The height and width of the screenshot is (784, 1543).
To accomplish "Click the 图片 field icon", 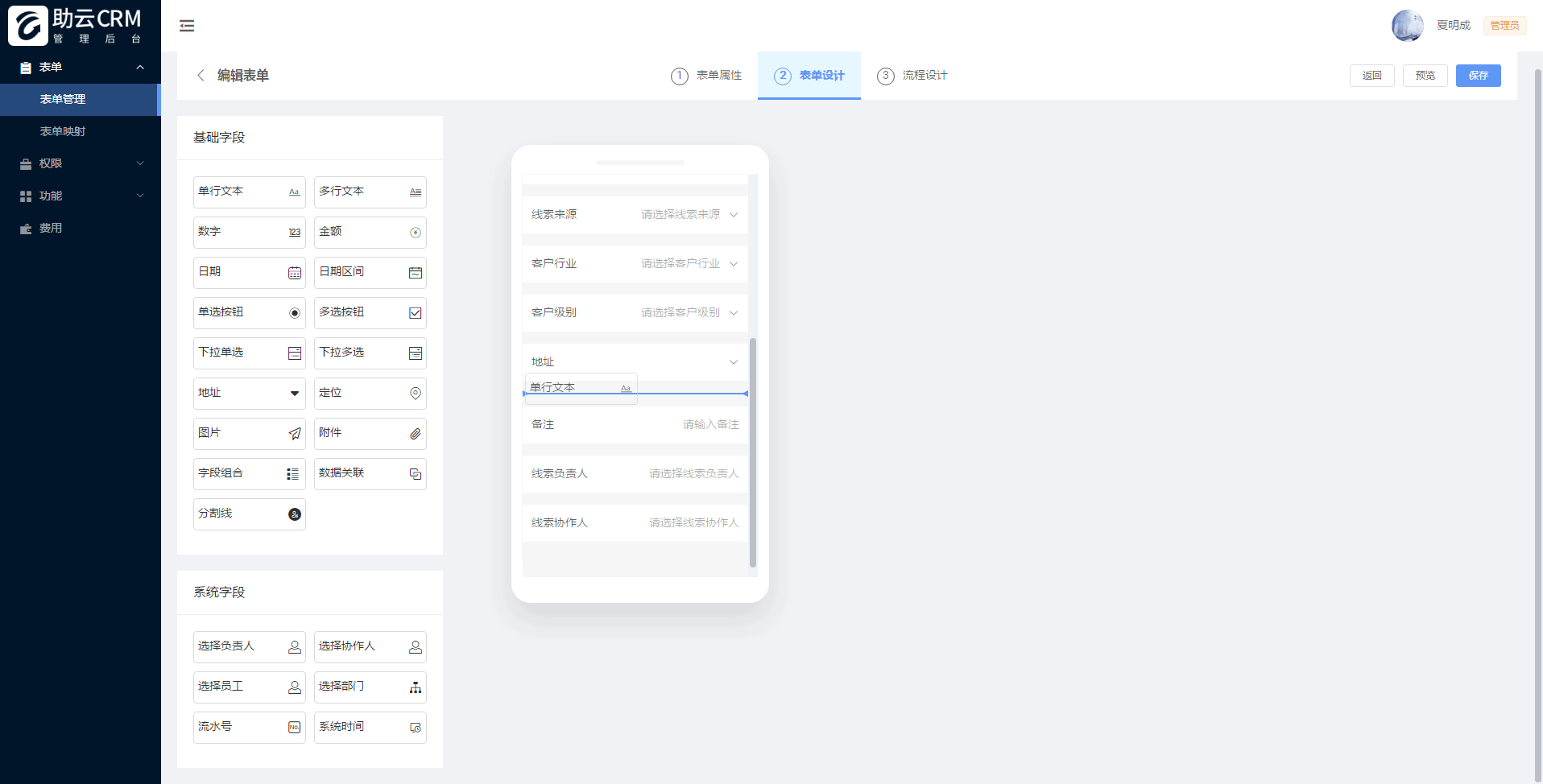I will pyautogui.click(x=295, y=434).
